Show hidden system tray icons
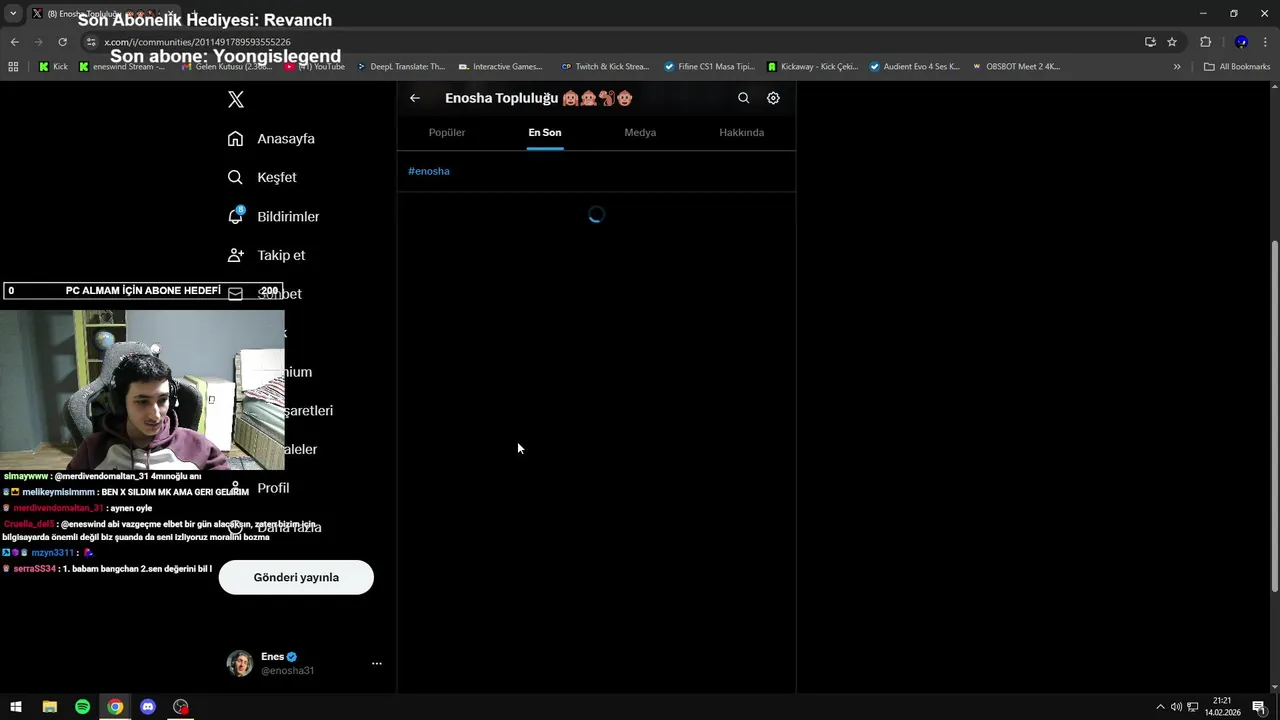The width and height of the screenshot is (1280, 720). pyautogui.click(x=1160, y=707)
